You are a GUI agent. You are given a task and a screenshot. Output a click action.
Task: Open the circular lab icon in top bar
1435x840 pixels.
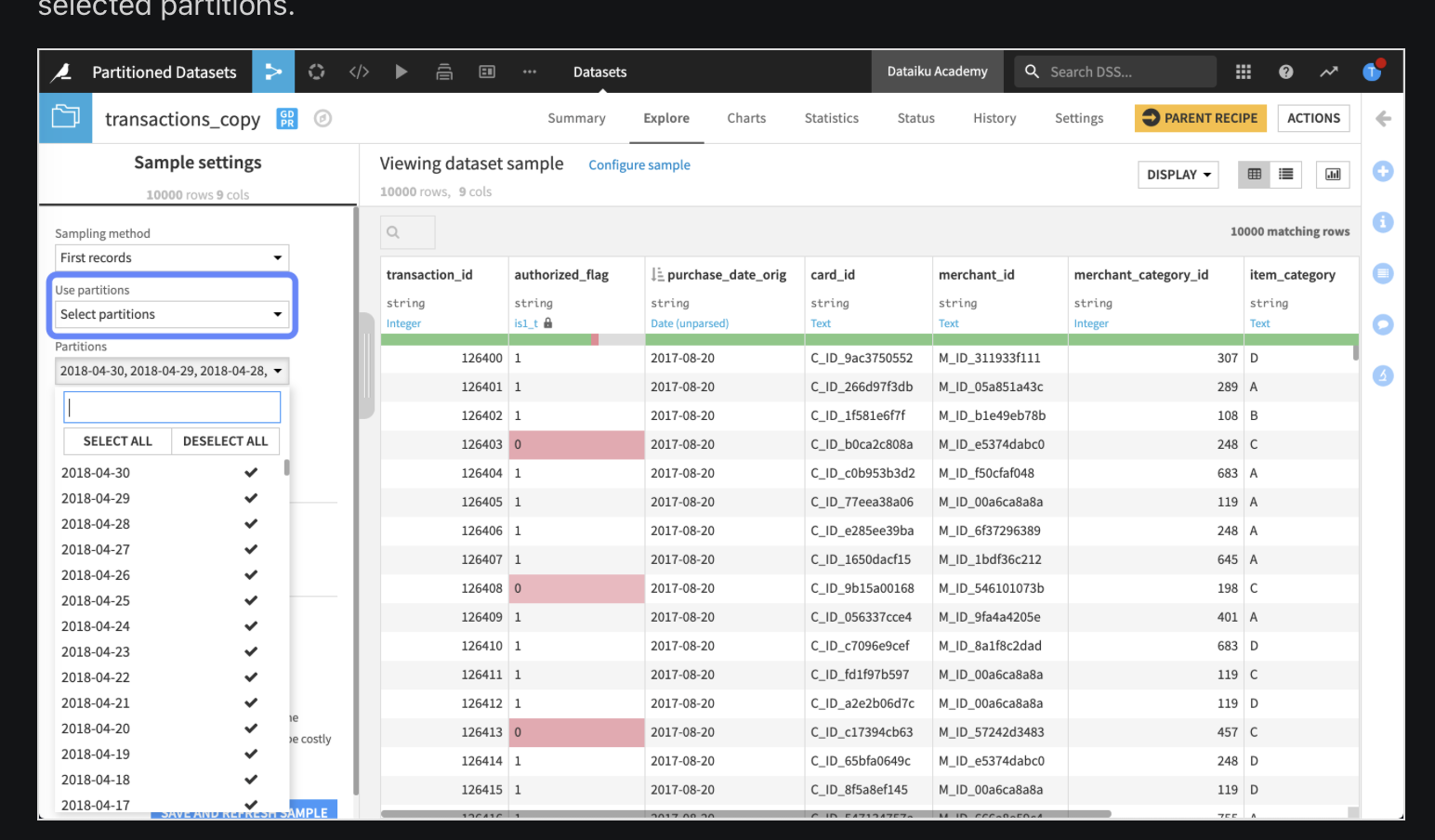(x=317, y=72)
